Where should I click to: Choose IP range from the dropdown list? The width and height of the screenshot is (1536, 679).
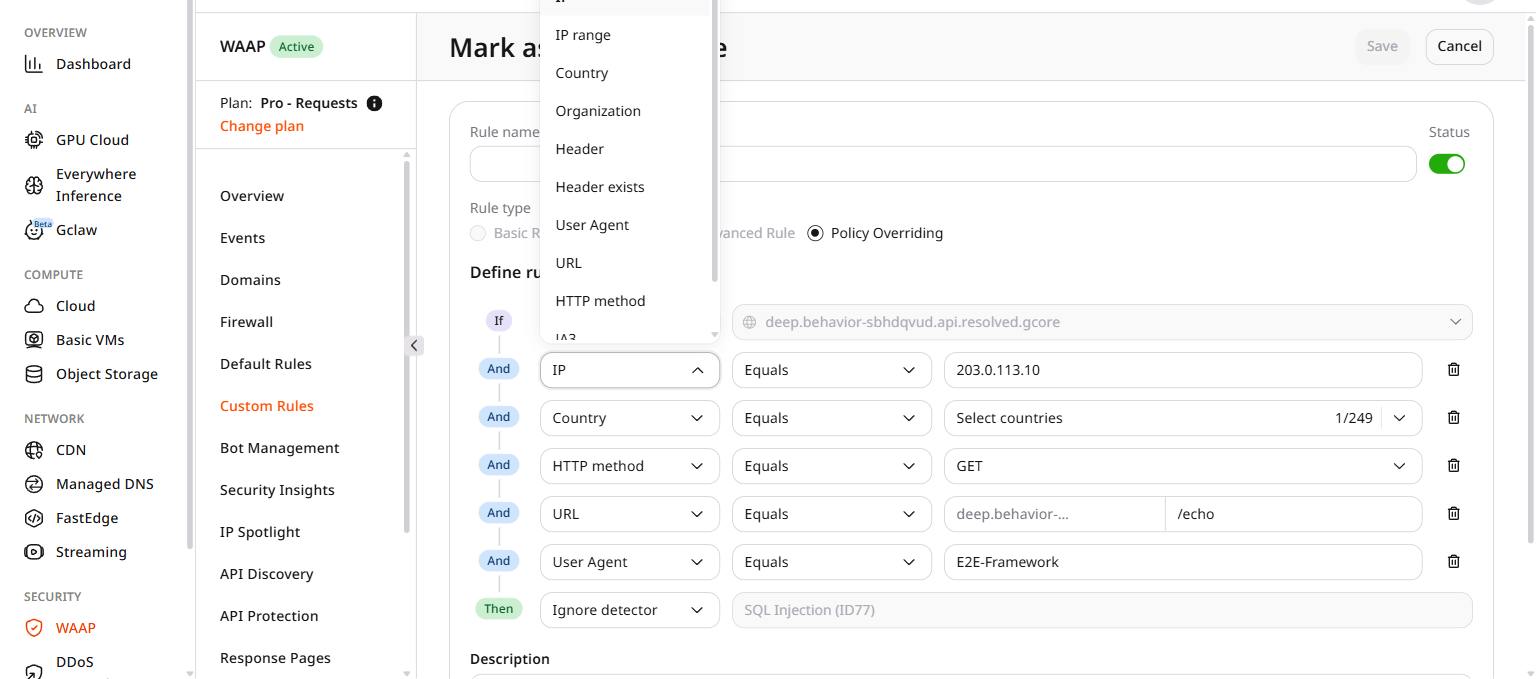[625, 35]
